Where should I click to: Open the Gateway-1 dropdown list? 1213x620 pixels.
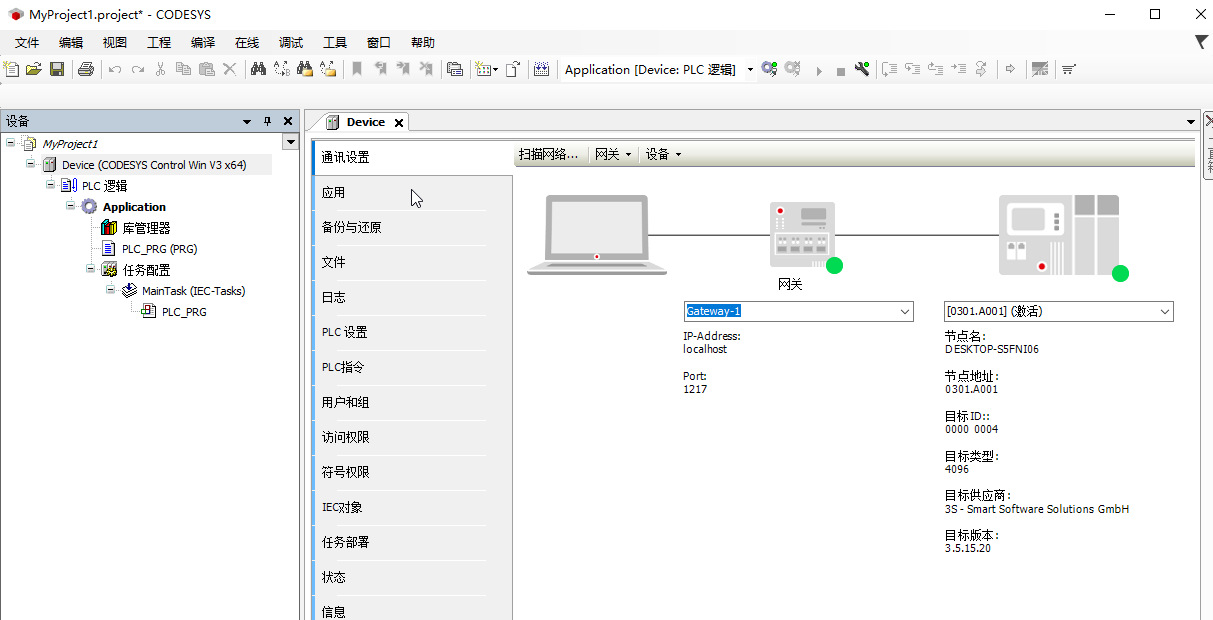click(903, 311)
